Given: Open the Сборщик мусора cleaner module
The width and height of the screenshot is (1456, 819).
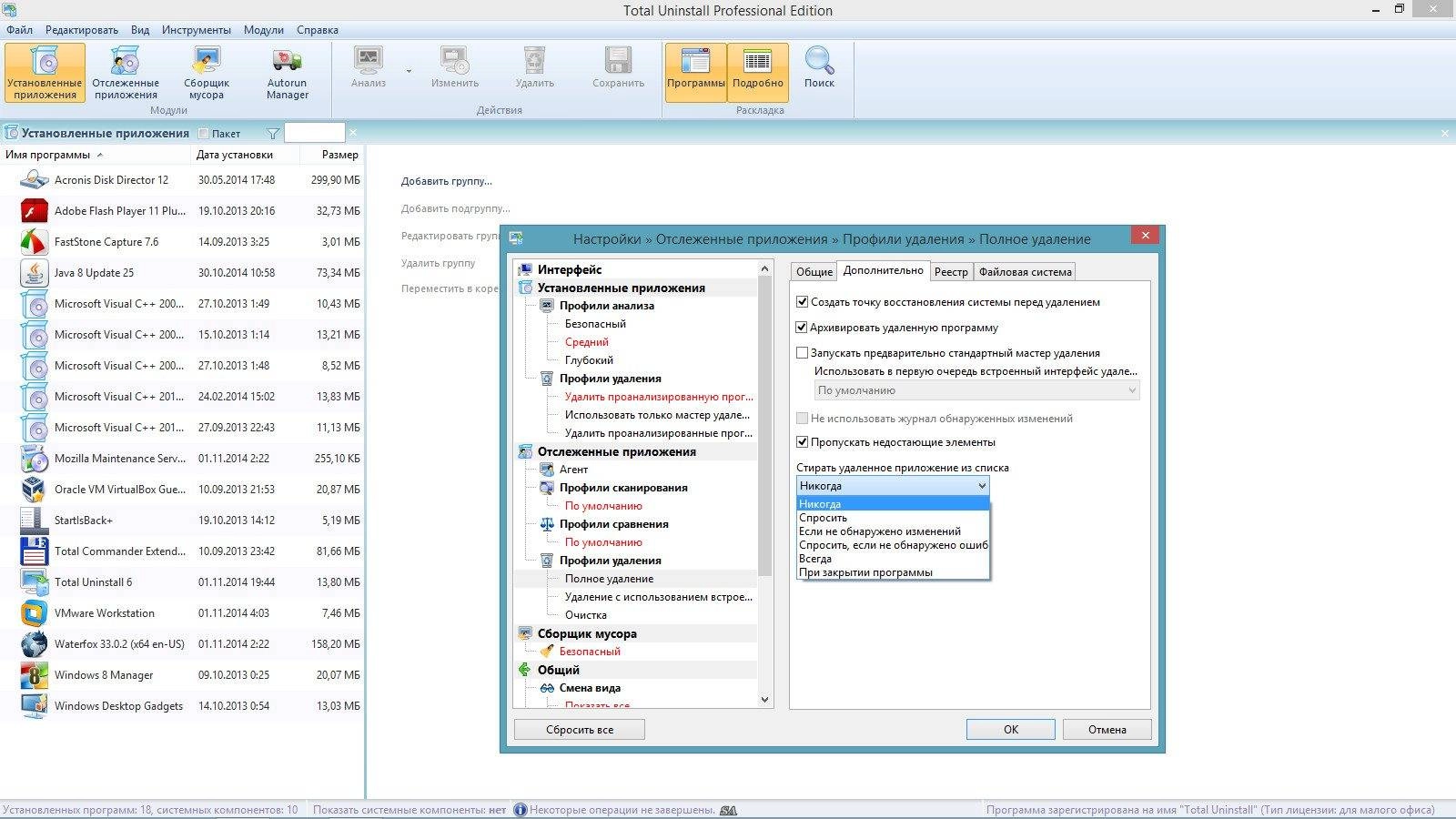Looking at the screenshot, I should (x=207, y=73).
